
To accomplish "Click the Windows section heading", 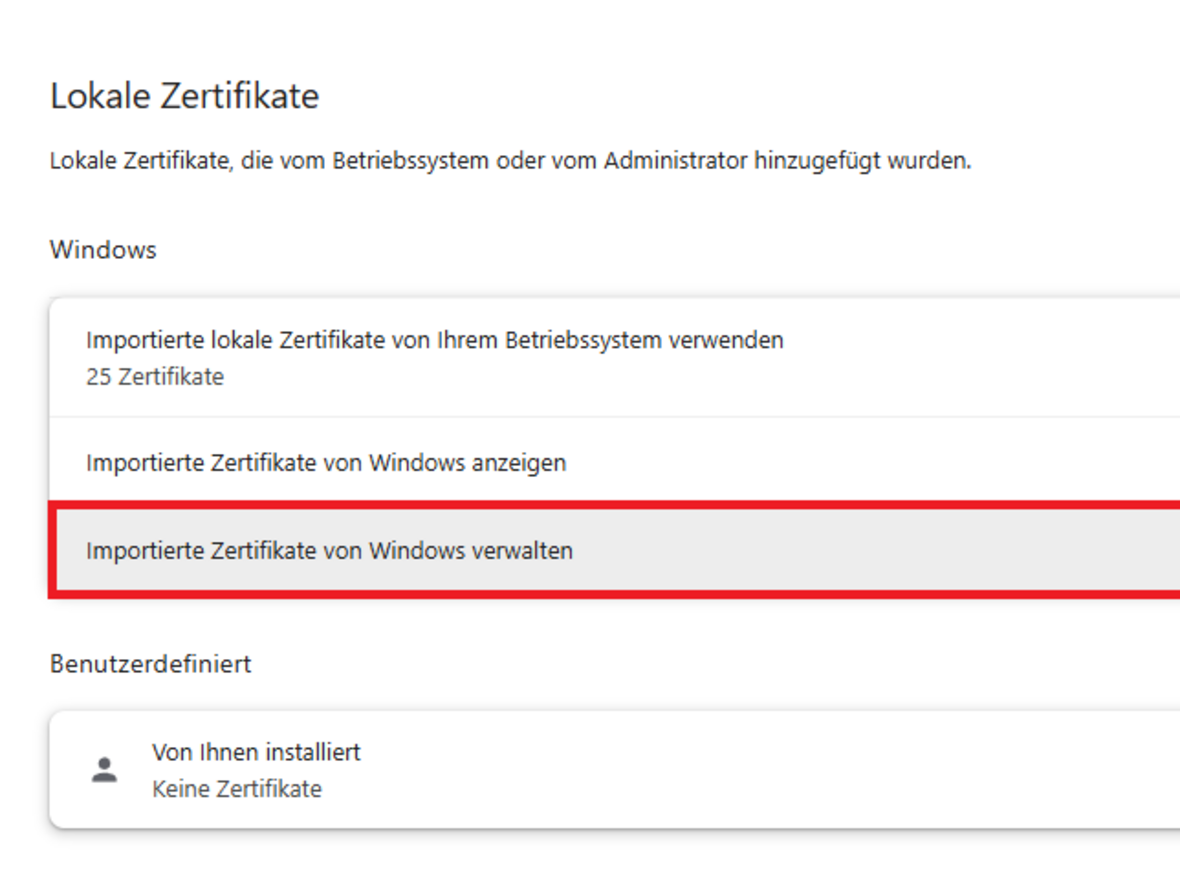I will 103,249.
